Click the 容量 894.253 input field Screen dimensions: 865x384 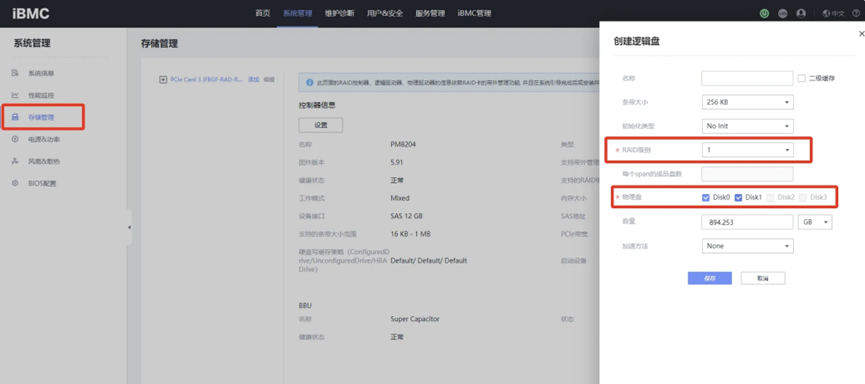coord(747,222)
